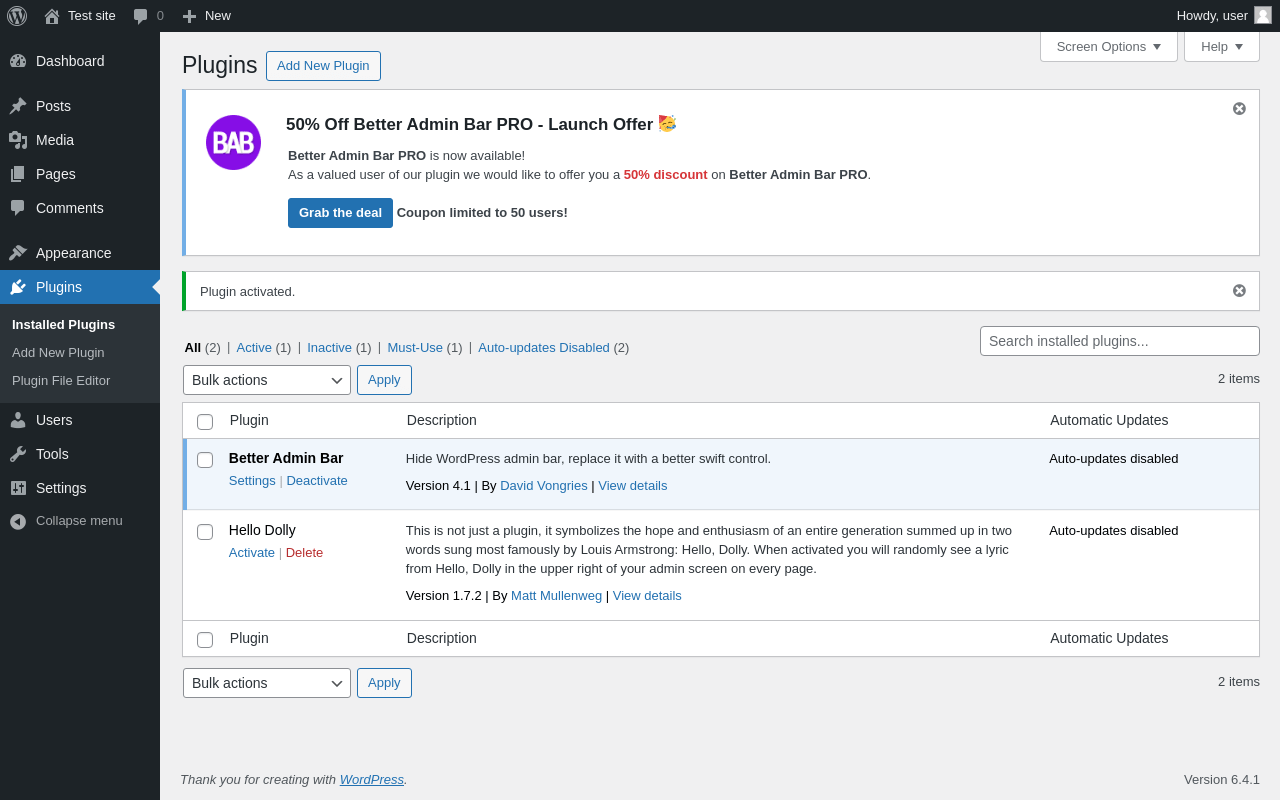Open the comments bubble icon in admin bar
Viewport: 1280px width, 800px height.
tap(141, 16)
